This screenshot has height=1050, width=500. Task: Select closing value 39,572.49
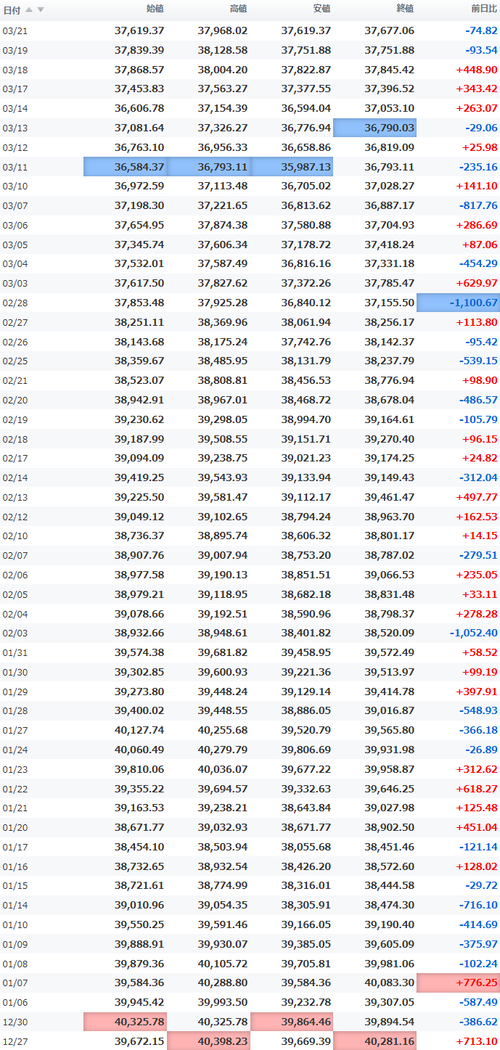pos(390,652)
